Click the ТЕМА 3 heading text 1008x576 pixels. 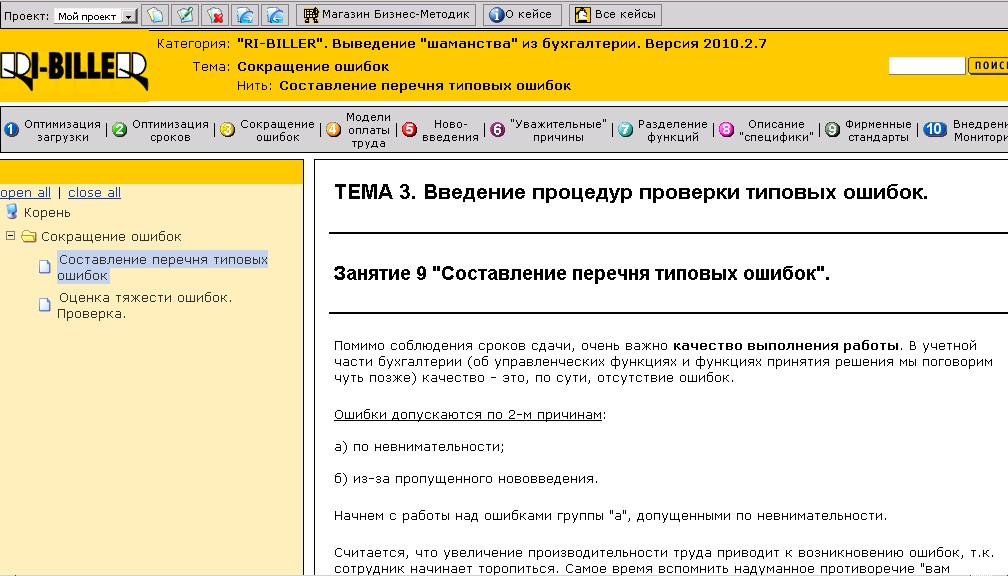631,192
